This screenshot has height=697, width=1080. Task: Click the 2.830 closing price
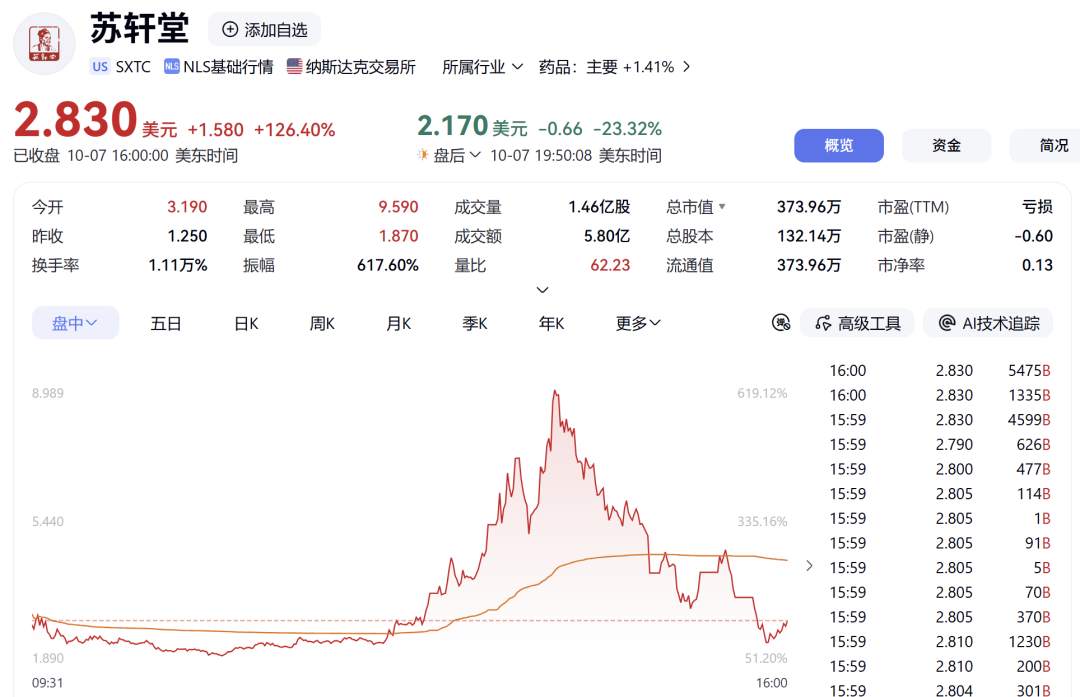point(76,120)
